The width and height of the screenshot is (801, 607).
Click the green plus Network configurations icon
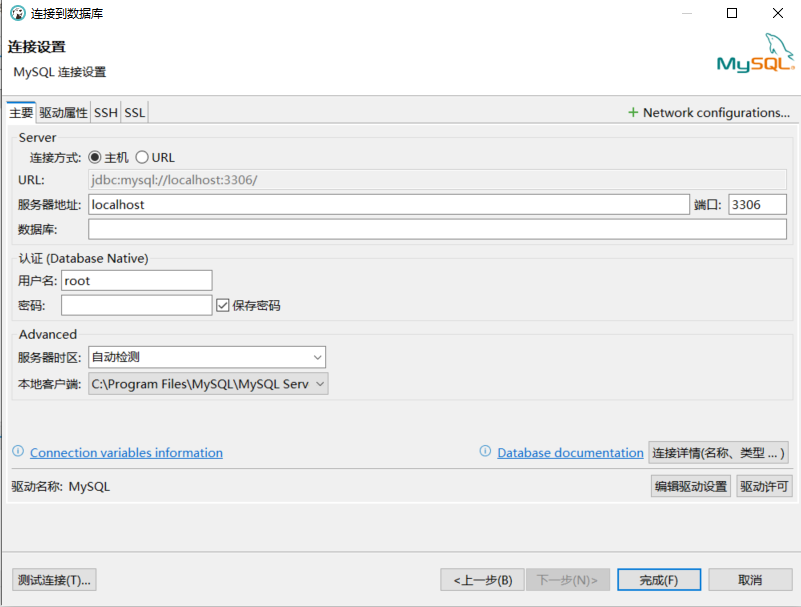633,113
